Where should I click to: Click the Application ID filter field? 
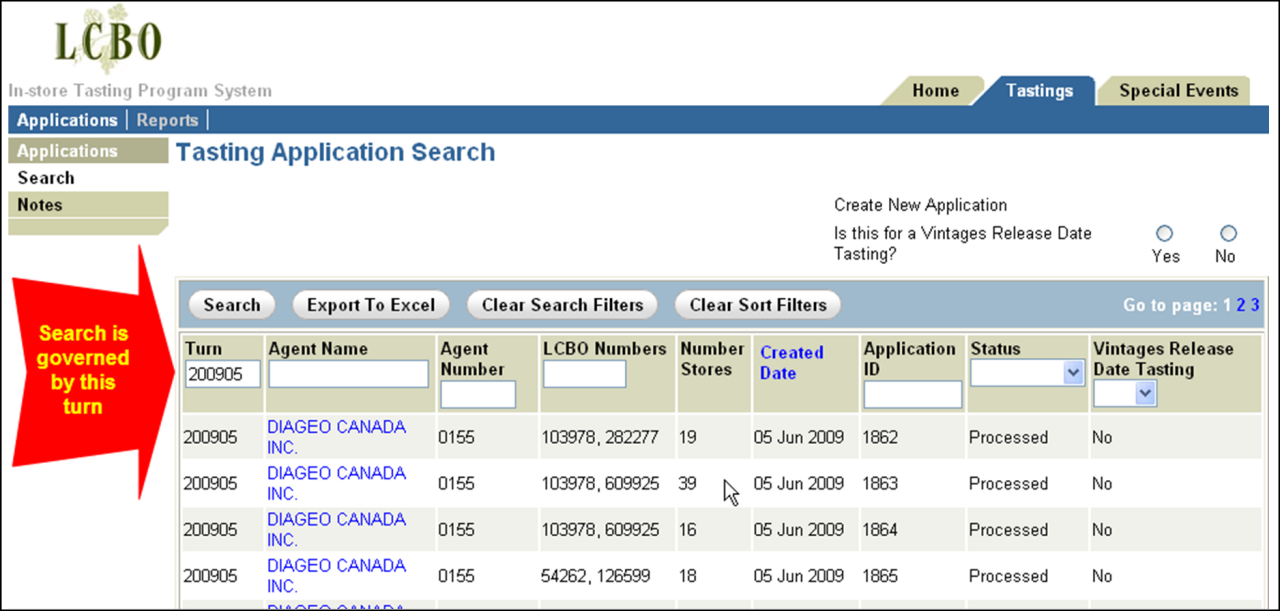tap(913, 395)
